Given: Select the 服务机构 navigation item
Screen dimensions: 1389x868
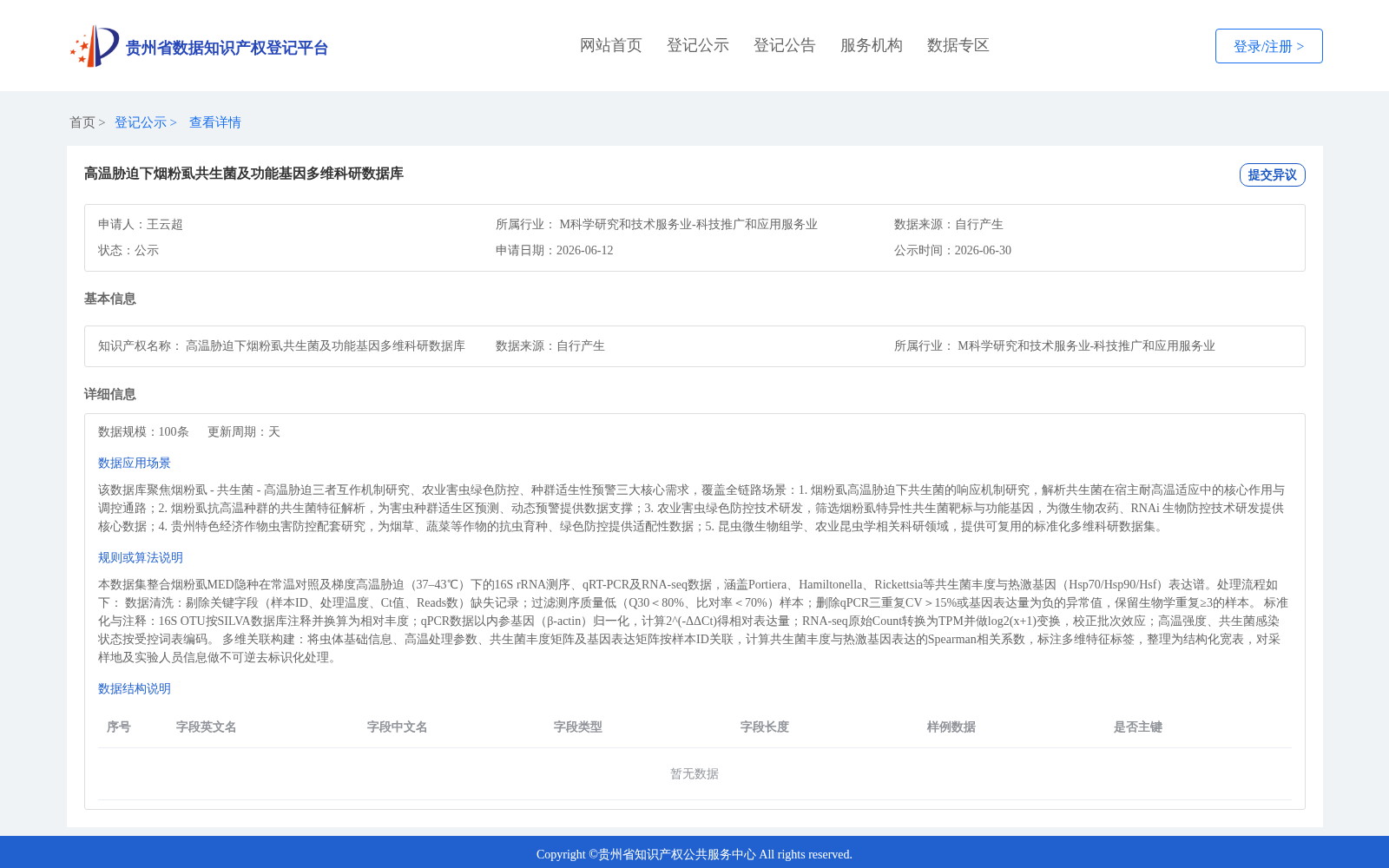Looking at the screenshot, I should [x=872, y=45].
